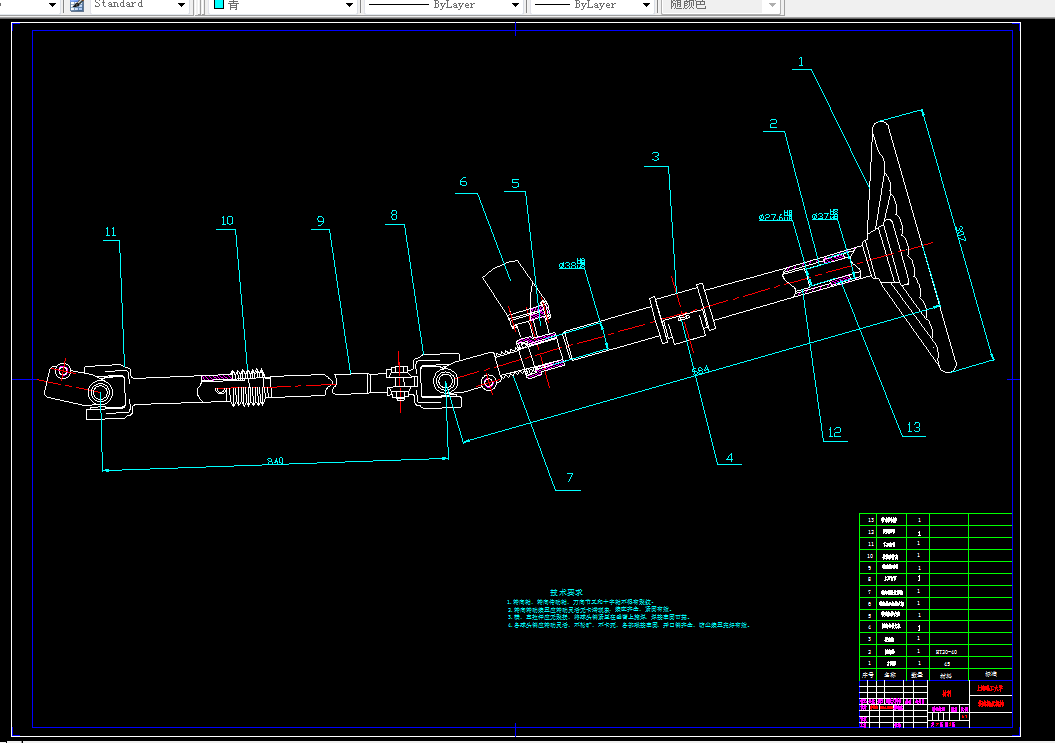Select balloon number 7 leader label
Image resolution: width=1055 pixels, height=743 pixels.
569,478
